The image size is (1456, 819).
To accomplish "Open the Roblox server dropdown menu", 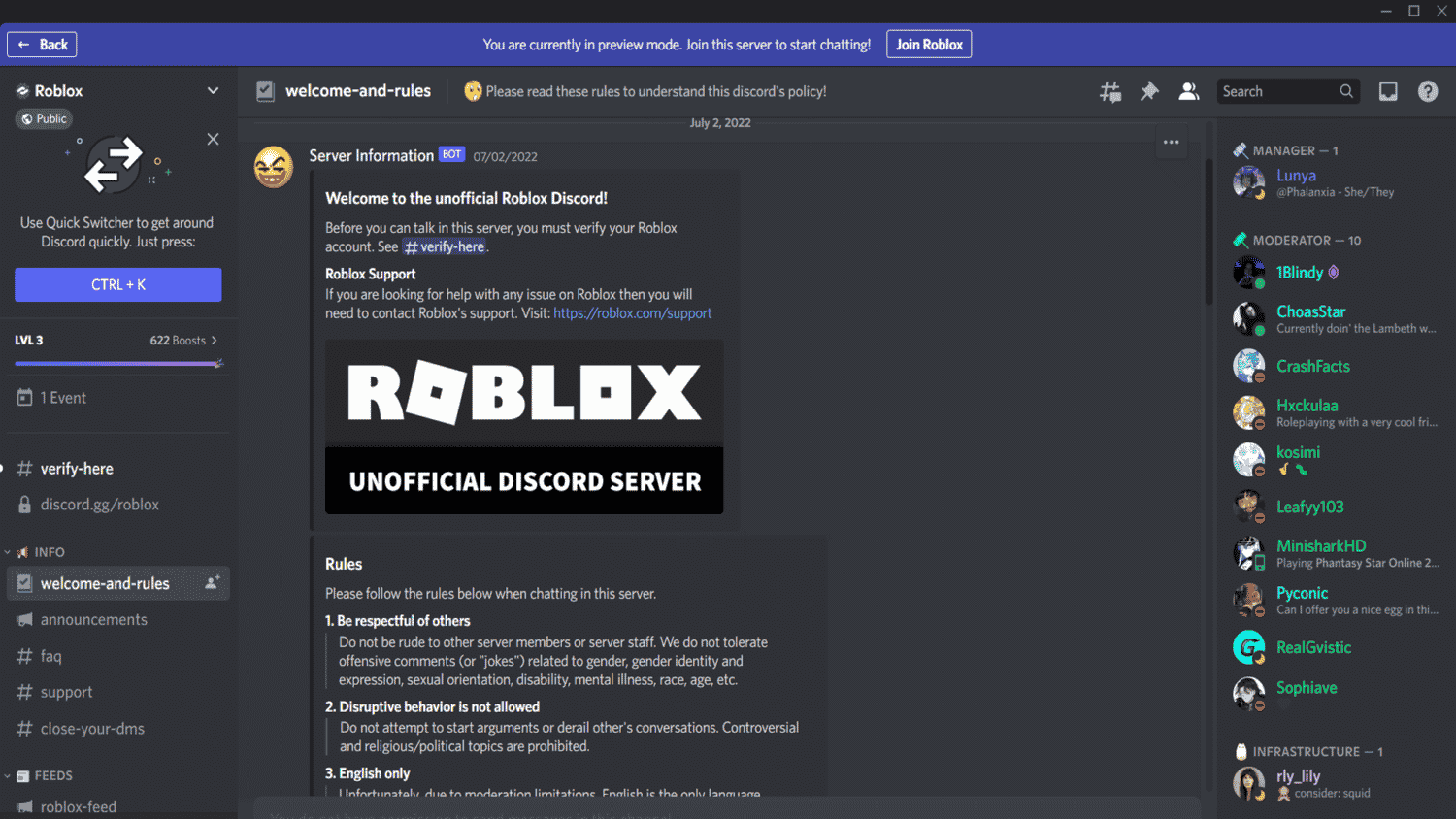I will coord(213,90).
